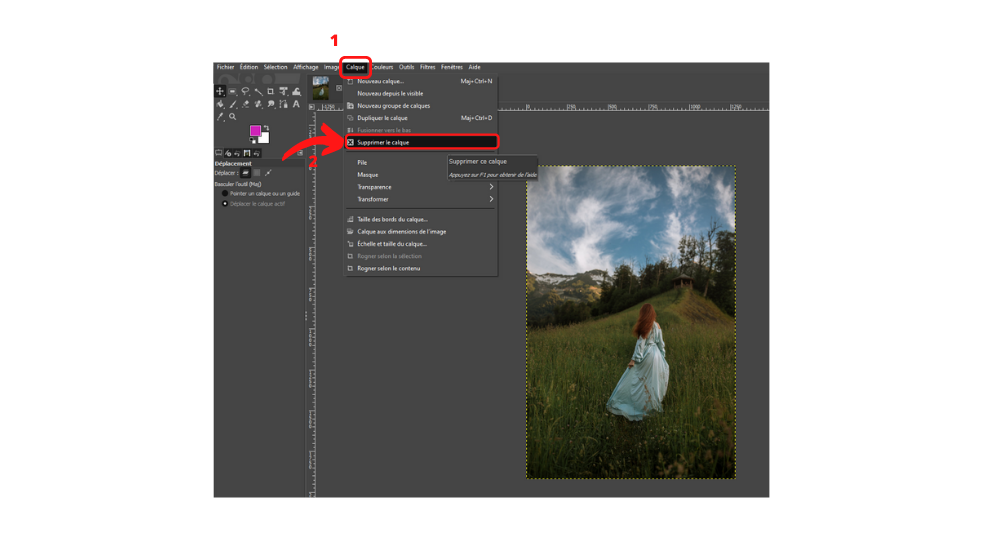Select the Text tool letter A
The image size is (1000, 560).
[x=296, y=104]
